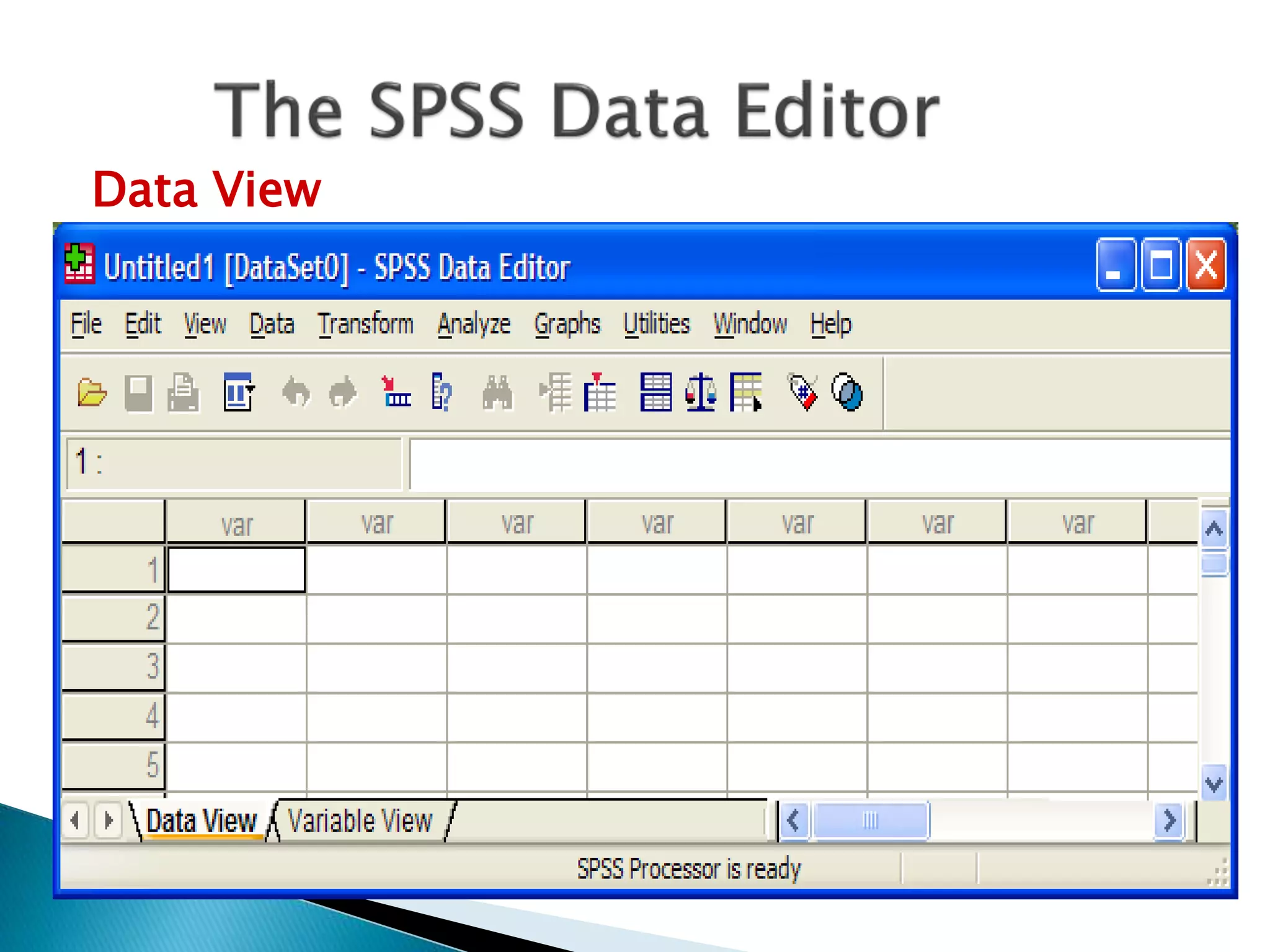This screenshot has height=952, width=1270.
Task: Click the Variables info icon
Action: tap(442, 392)
